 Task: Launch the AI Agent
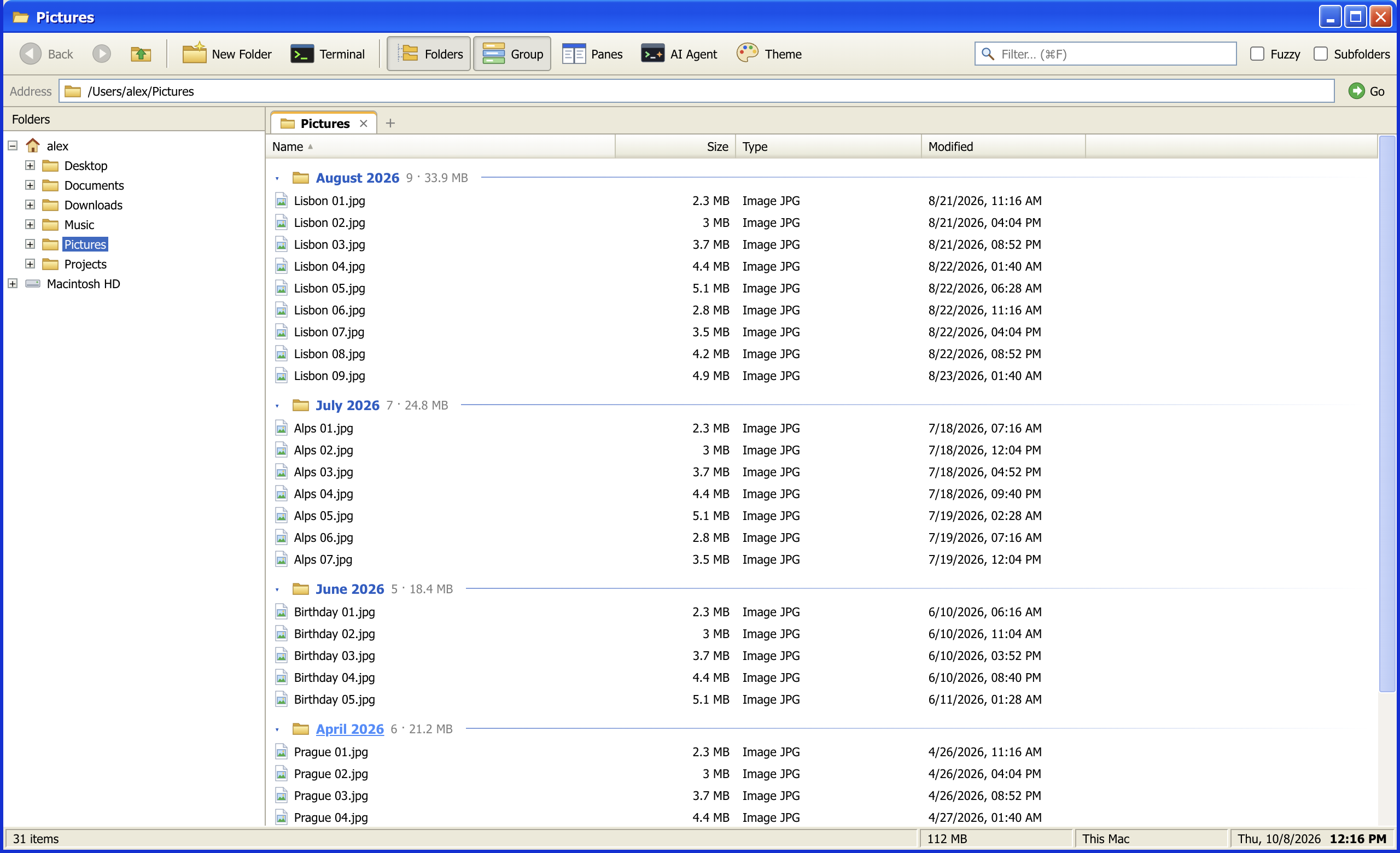(679, 54)
